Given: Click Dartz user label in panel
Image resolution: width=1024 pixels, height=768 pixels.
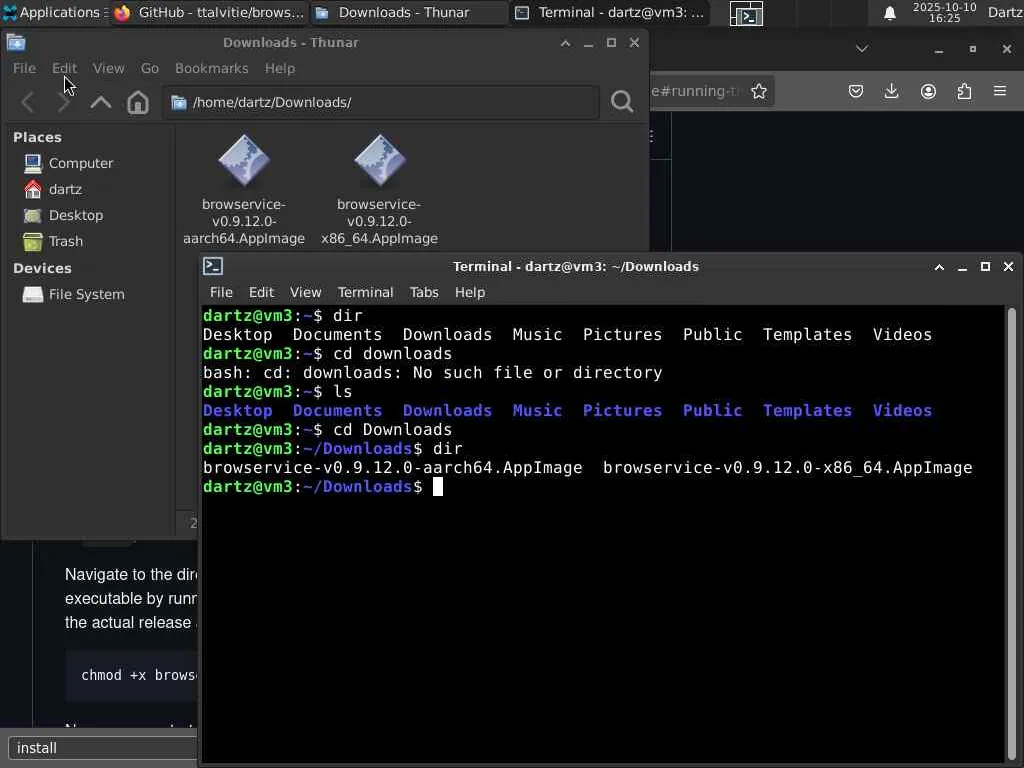Looking at the screenshot, I should coord(1004,12).
